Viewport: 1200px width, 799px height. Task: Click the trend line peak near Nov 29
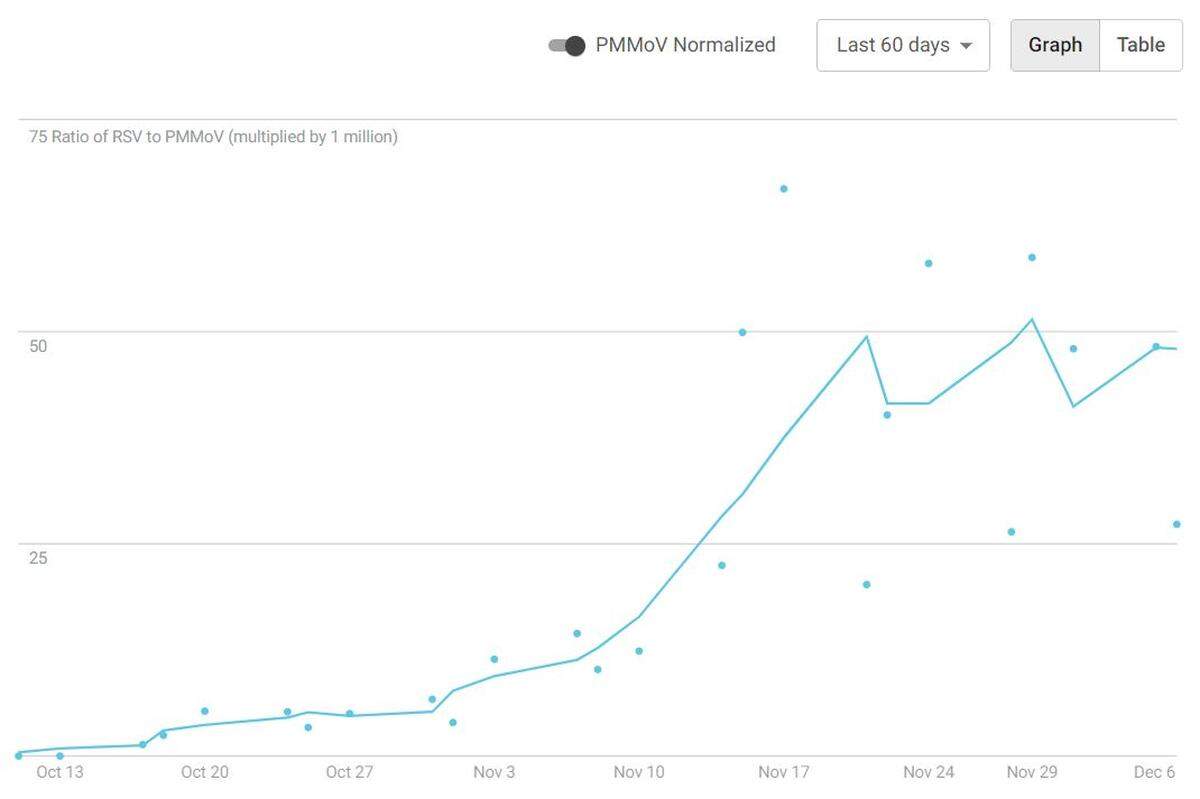pos(1032,320)
